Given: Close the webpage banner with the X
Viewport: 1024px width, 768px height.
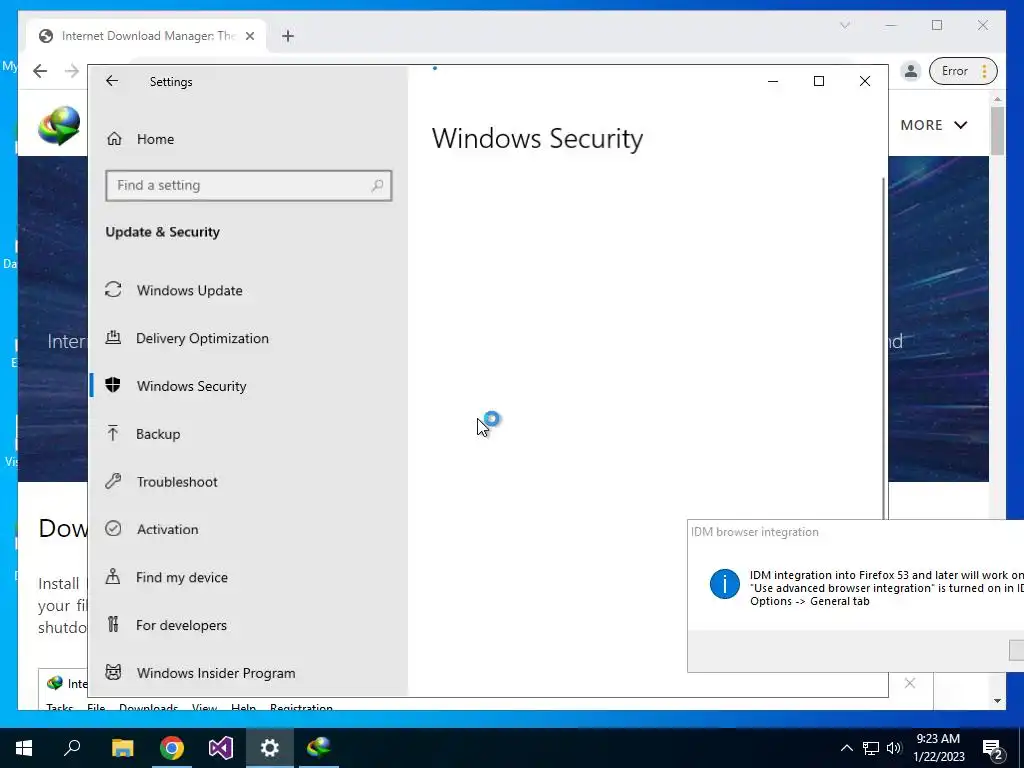Looking at the screenshot, I should pos(910,683).
